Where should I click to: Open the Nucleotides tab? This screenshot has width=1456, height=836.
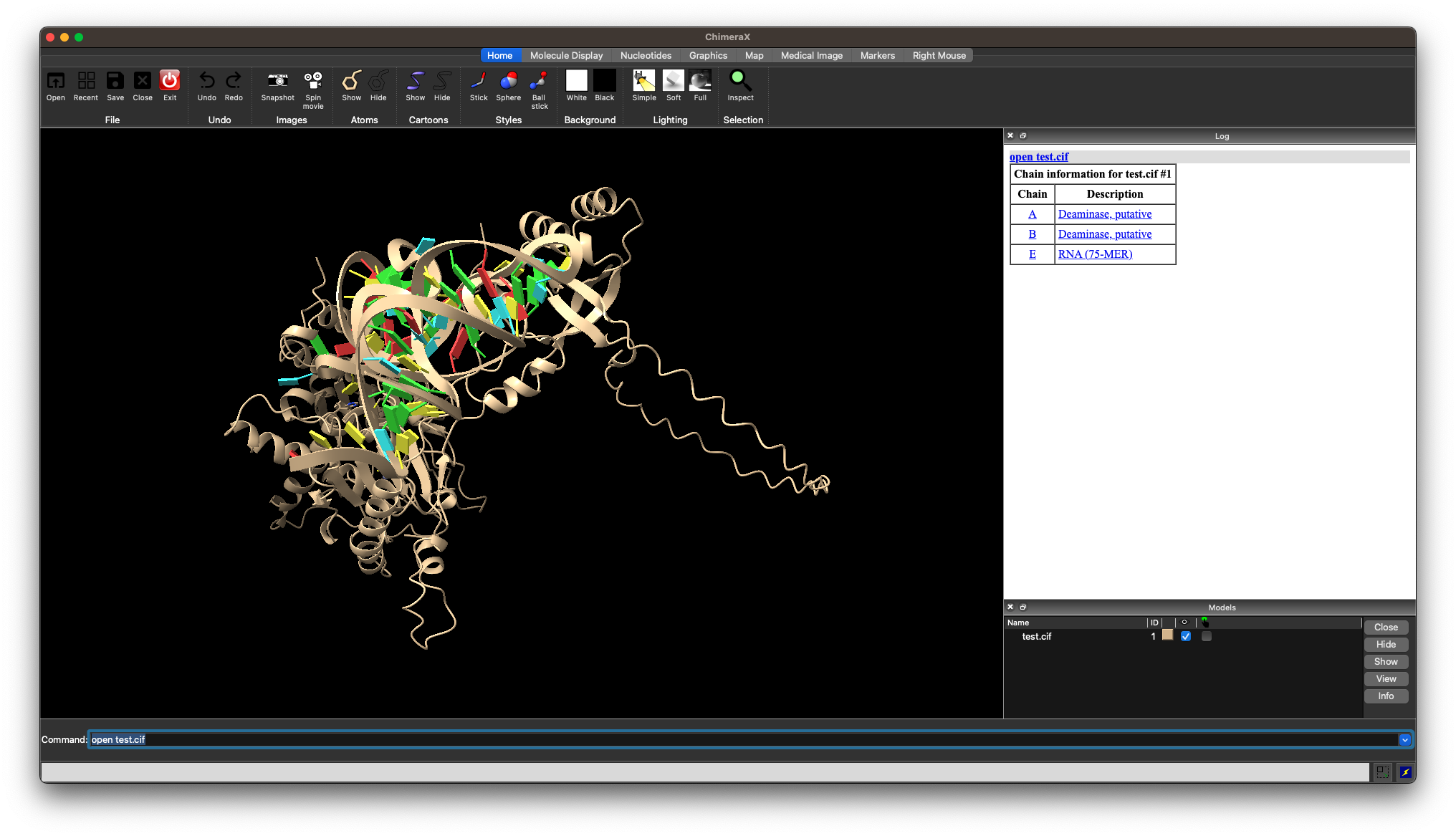646,55
